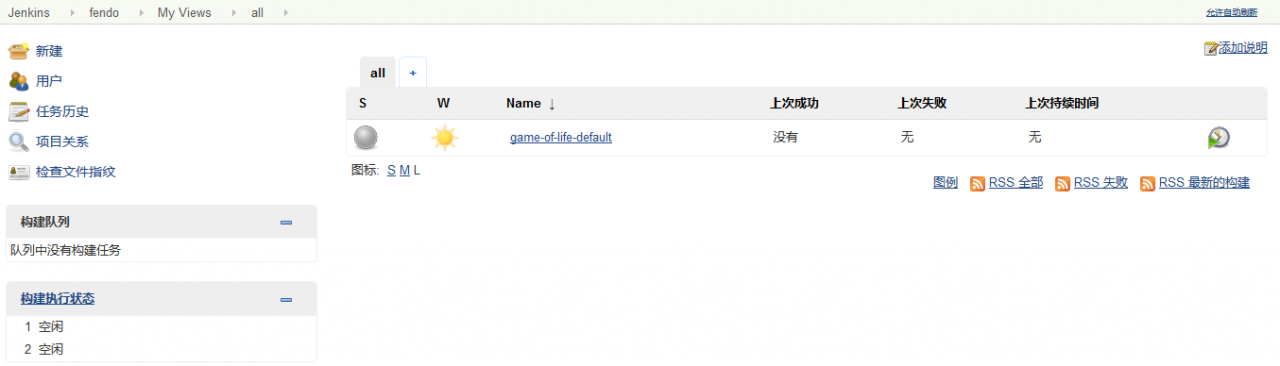Click the 没有 last success cell

tap(786, 137)
